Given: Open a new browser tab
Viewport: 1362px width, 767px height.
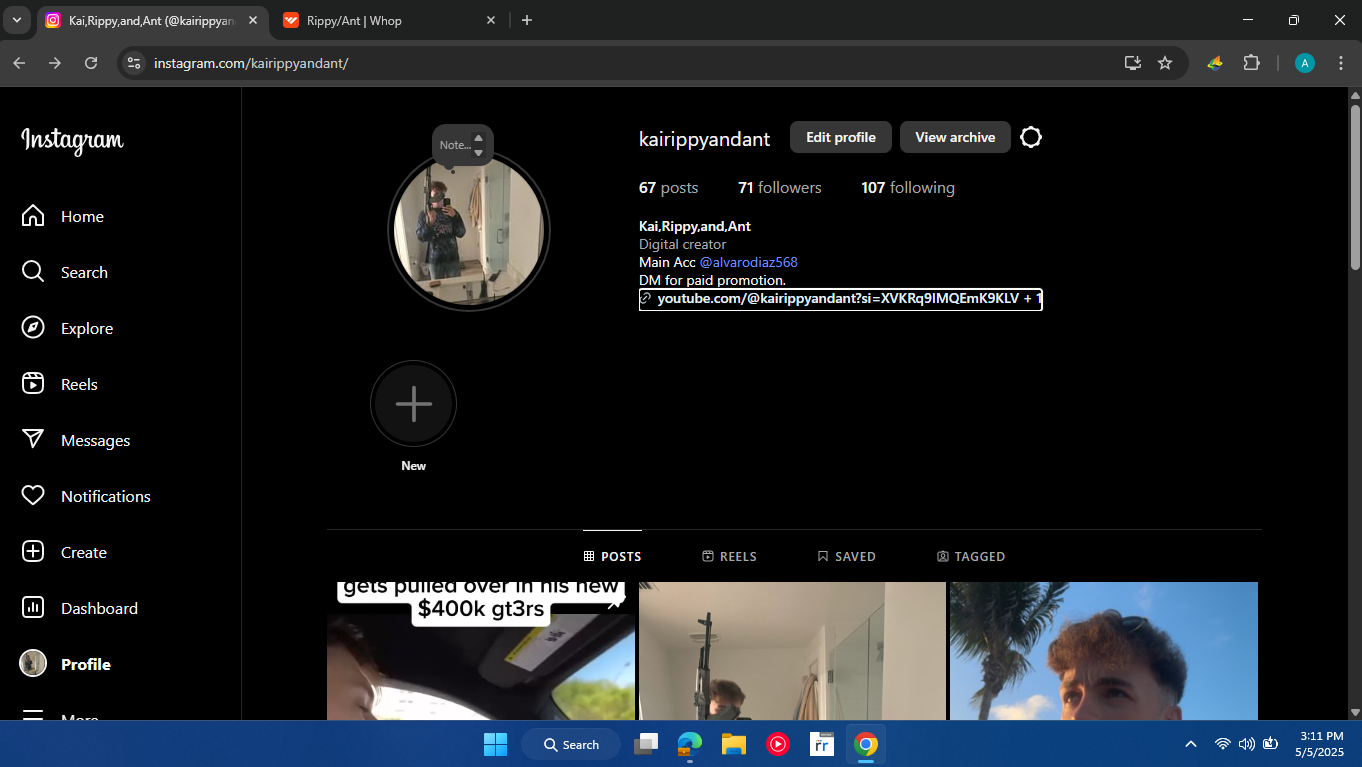Looking at the screenshot, I should (527, 20).
